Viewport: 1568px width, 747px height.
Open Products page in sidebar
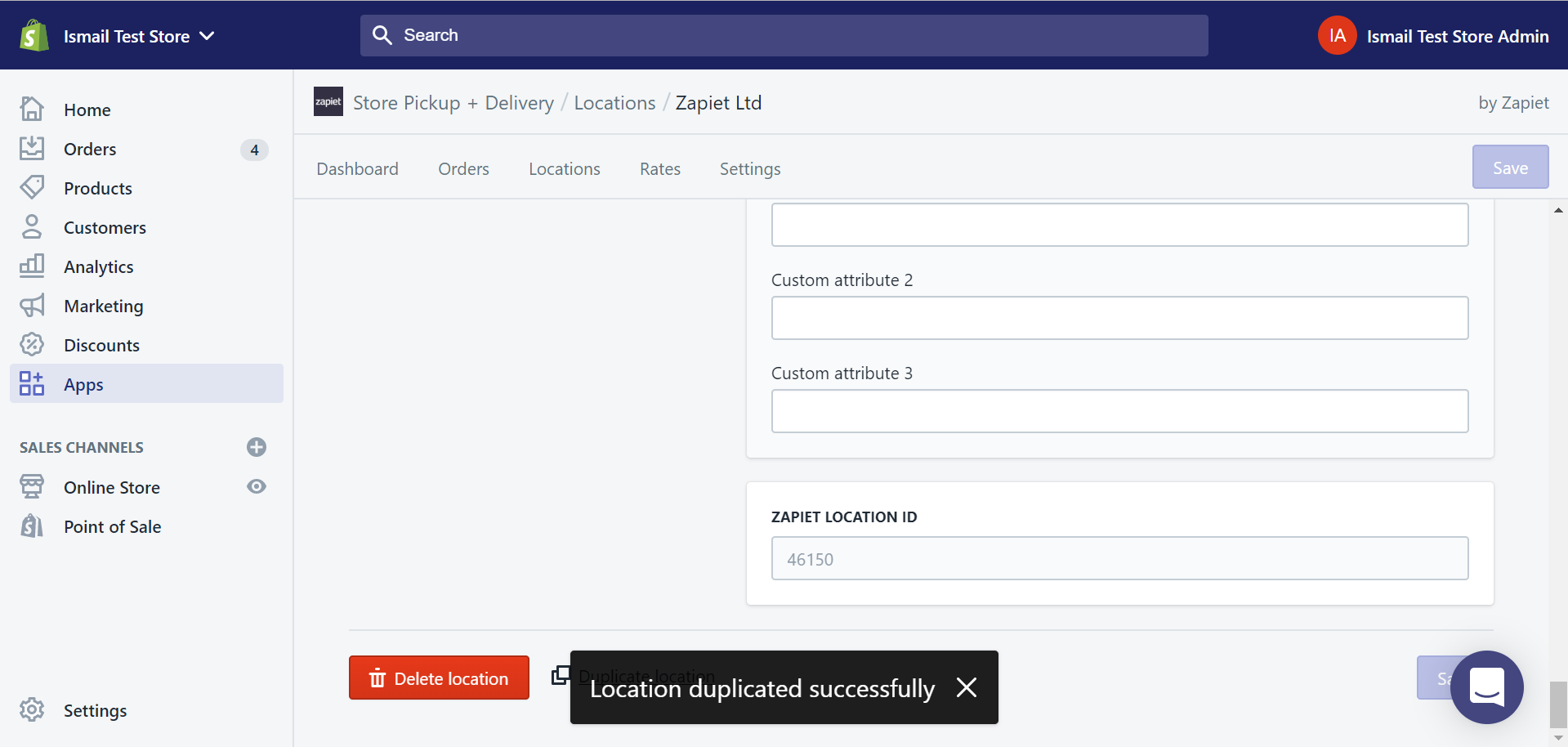click(x=98, y=188)
